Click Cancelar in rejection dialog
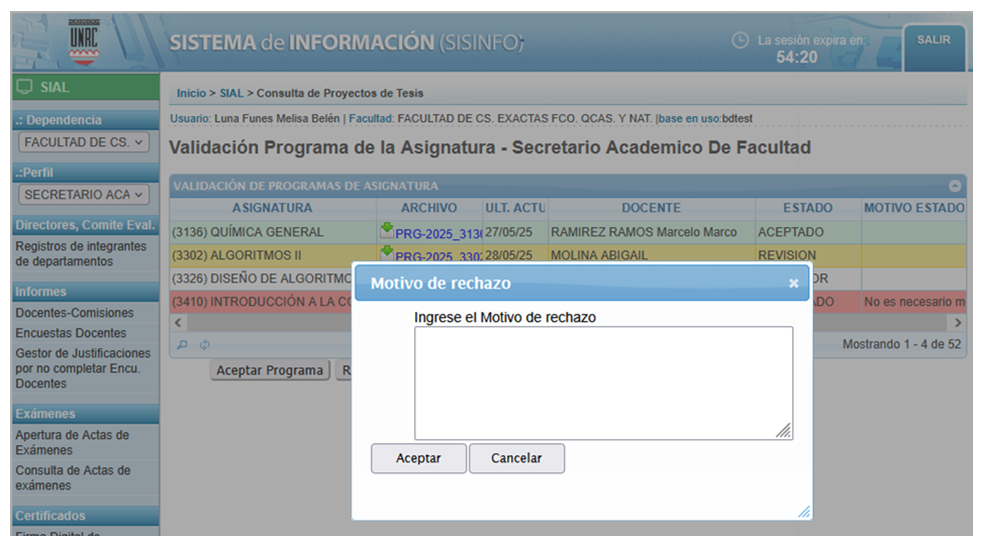The height and width of the screenshot is (548, 984). [x=516, y=459]
